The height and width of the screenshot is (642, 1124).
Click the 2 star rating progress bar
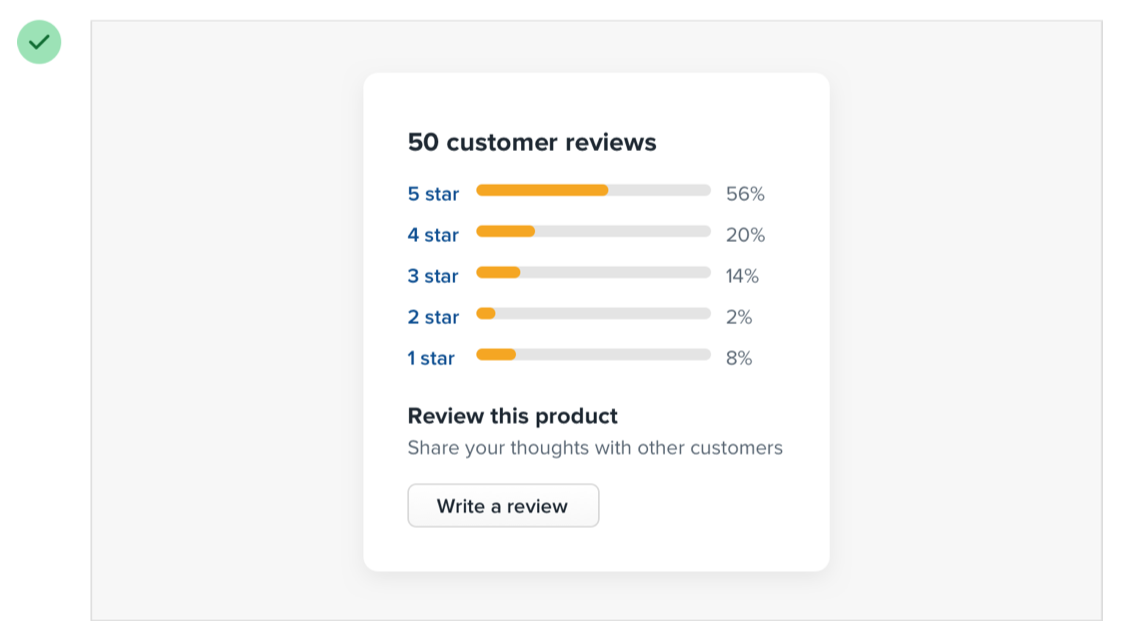pos(593,313)
